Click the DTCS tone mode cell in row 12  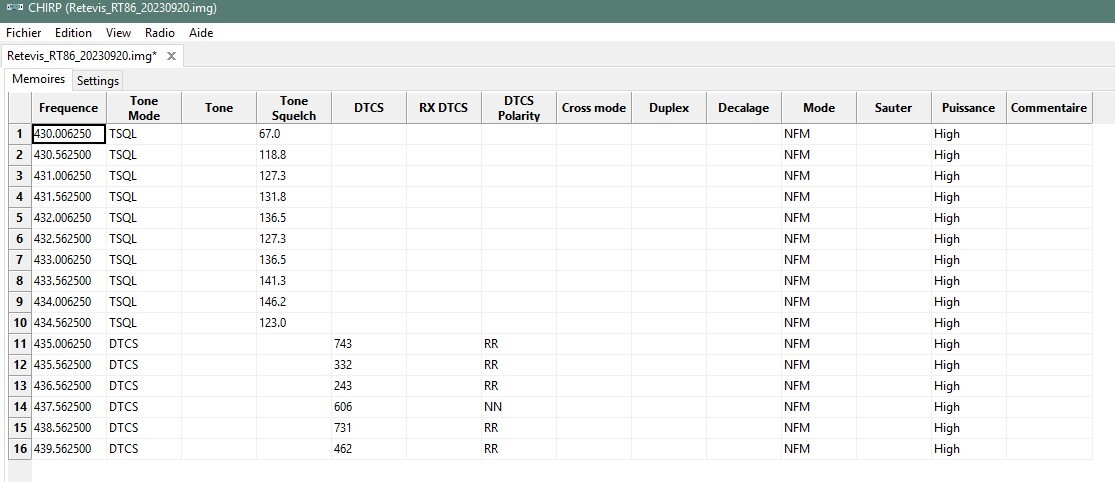144,365
